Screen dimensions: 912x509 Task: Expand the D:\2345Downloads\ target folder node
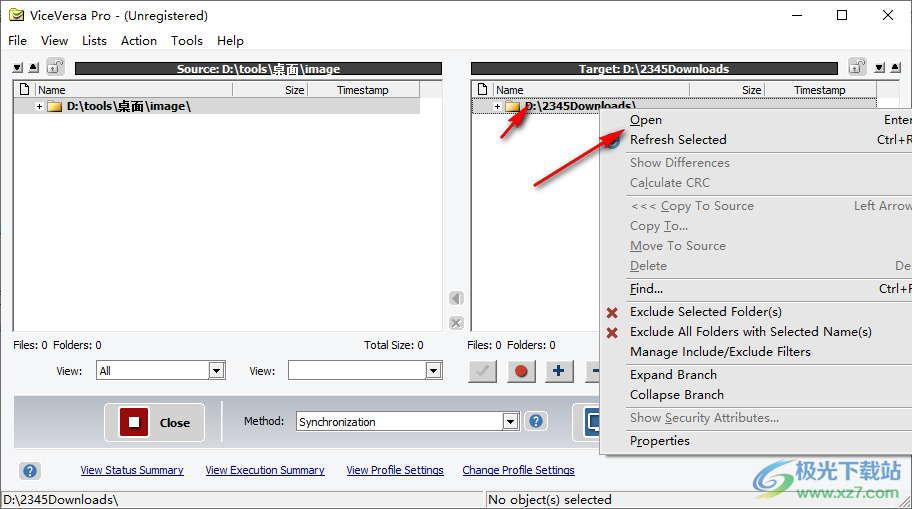[497, 106]
